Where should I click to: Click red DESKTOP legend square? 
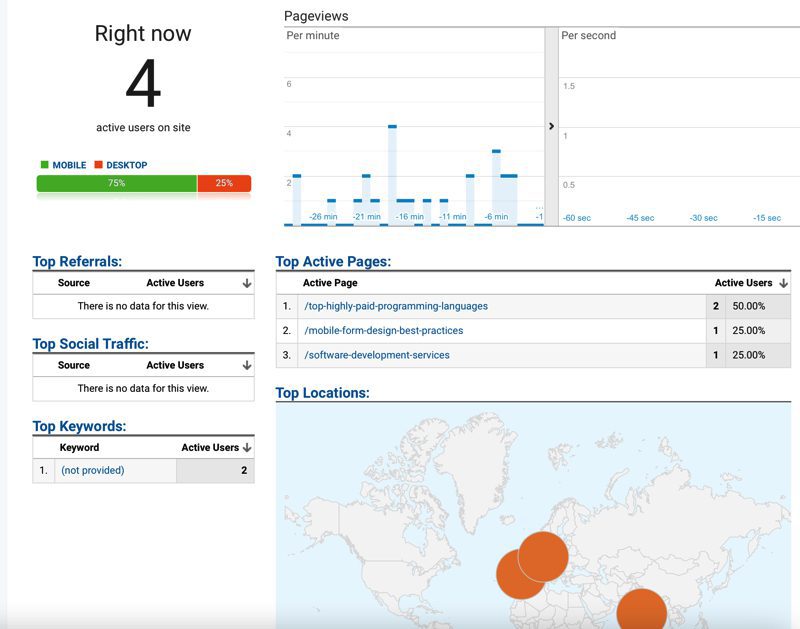point(98,165)
